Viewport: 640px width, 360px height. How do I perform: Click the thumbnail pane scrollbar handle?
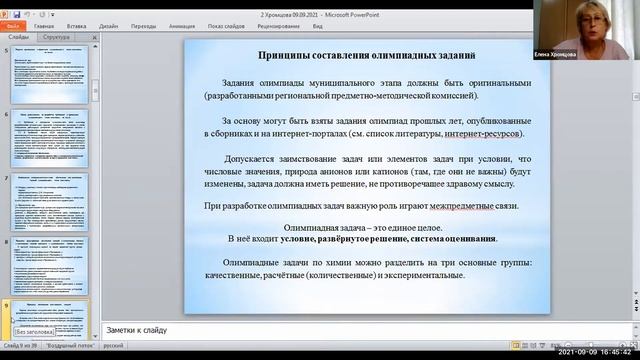tap(96, 90)
